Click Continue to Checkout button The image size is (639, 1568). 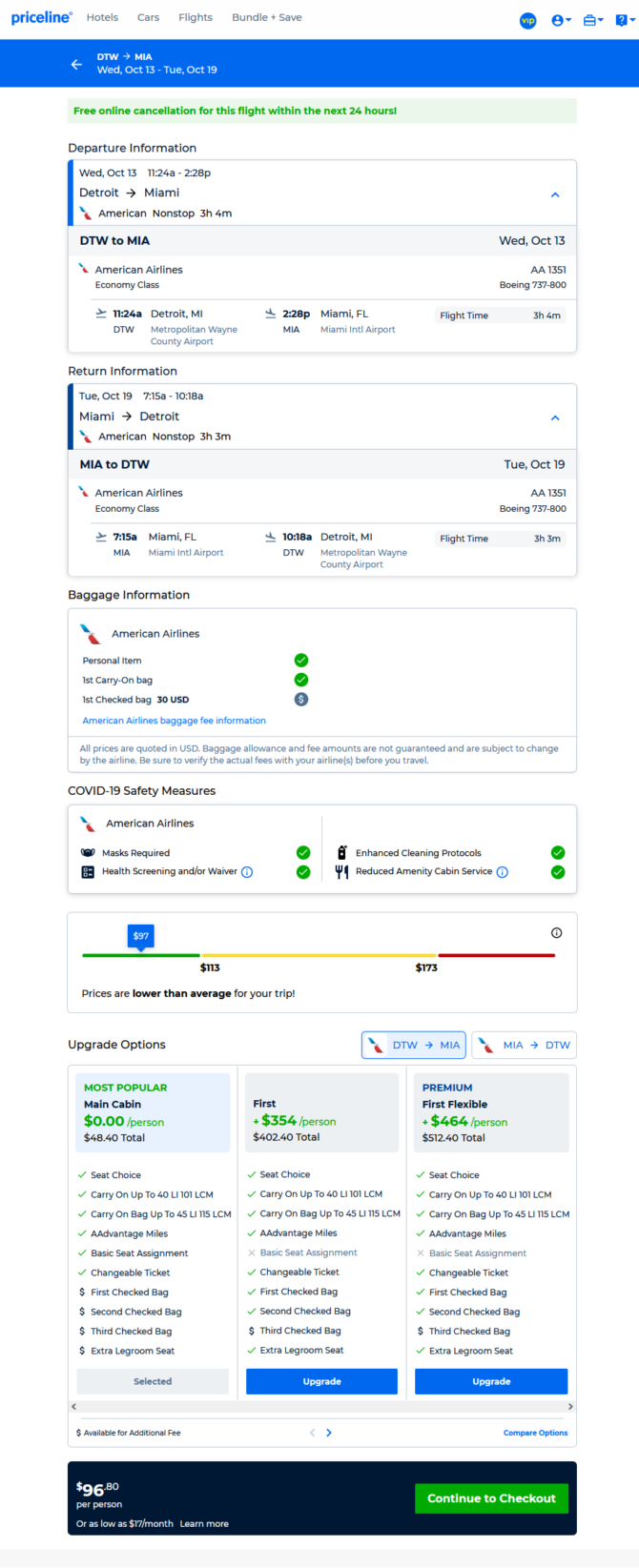[491, 1498]
